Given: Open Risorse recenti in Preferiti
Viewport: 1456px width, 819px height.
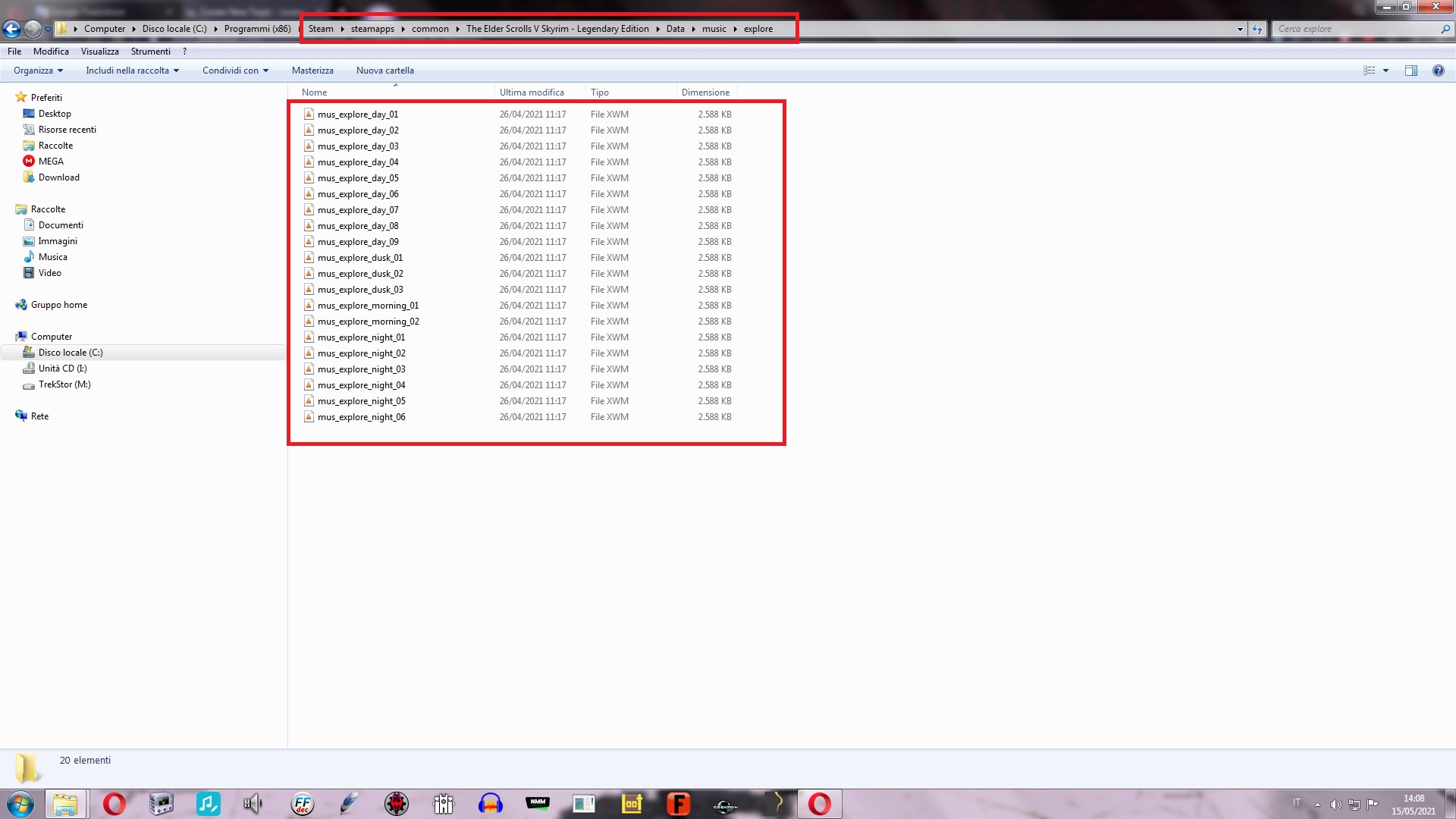Looking at the screenshot, I should click(x=67, y=130).
